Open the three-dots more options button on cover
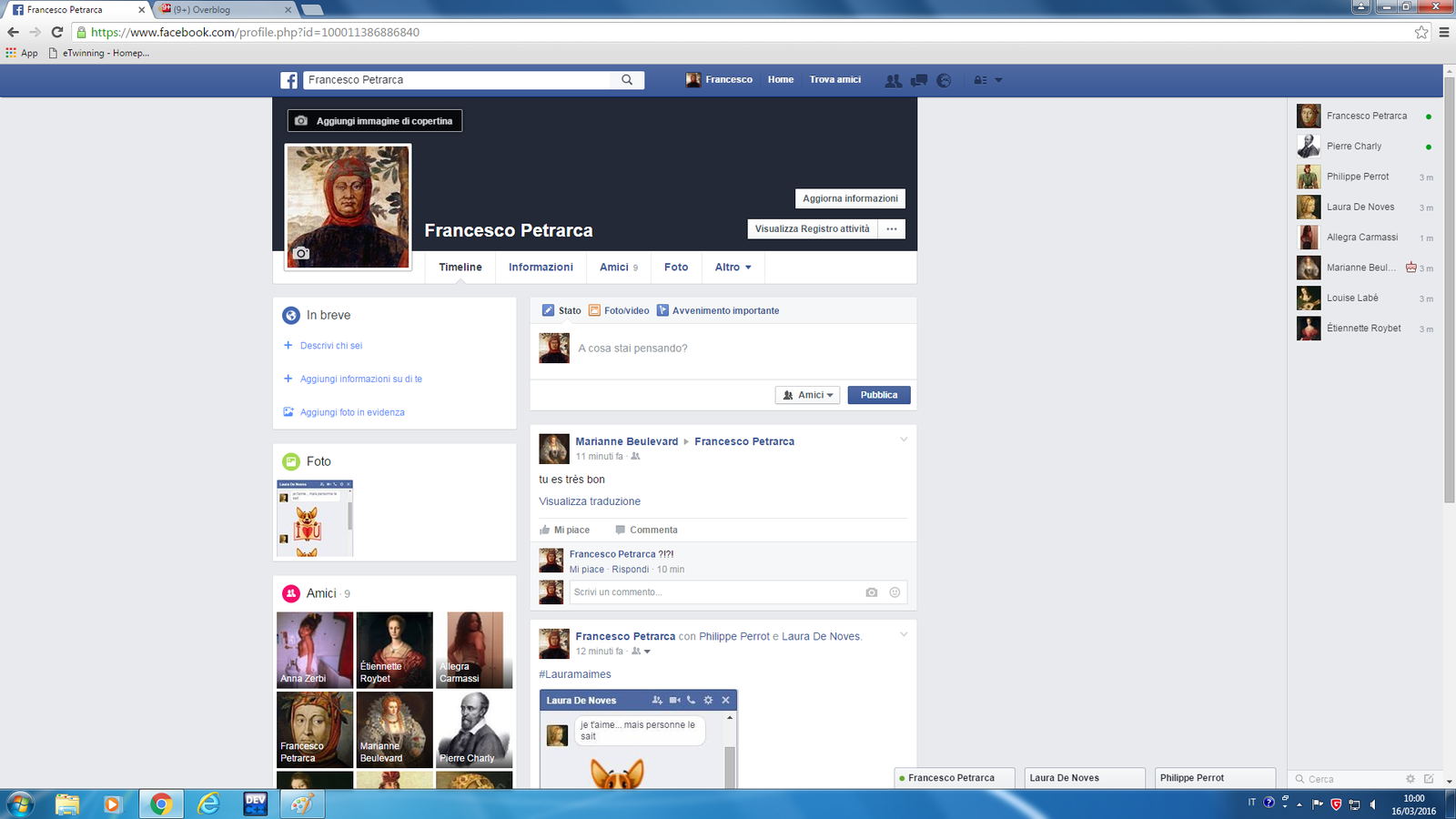 pos(892,228)
